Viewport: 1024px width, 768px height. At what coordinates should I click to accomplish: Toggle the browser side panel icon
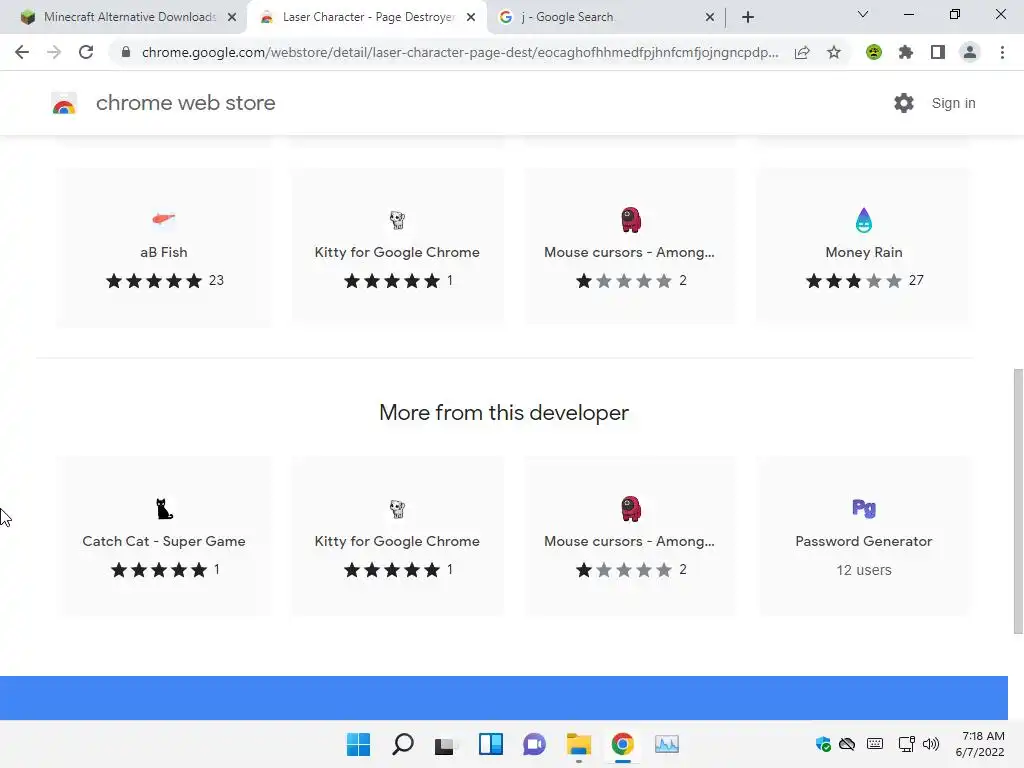click(x=938, y=52)
